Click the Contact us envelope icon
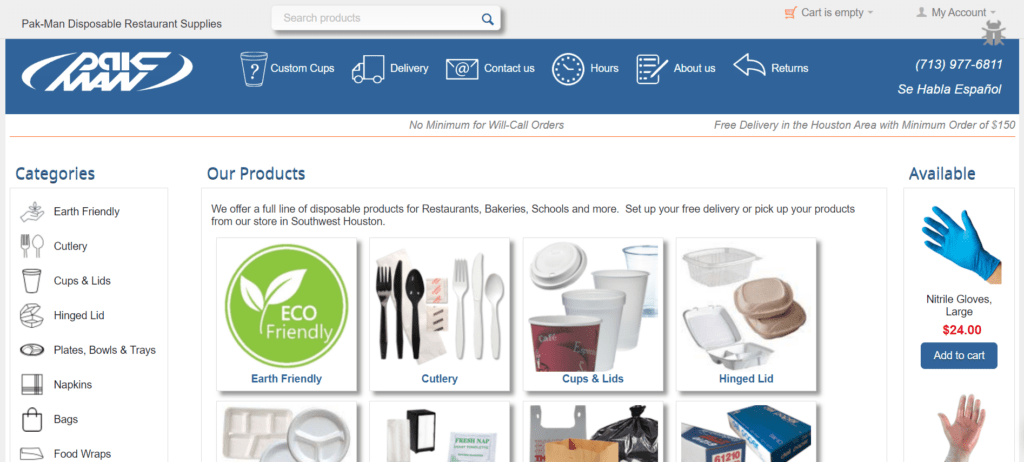The width and height of the screenshot is (1024, 462). point(462,69)
